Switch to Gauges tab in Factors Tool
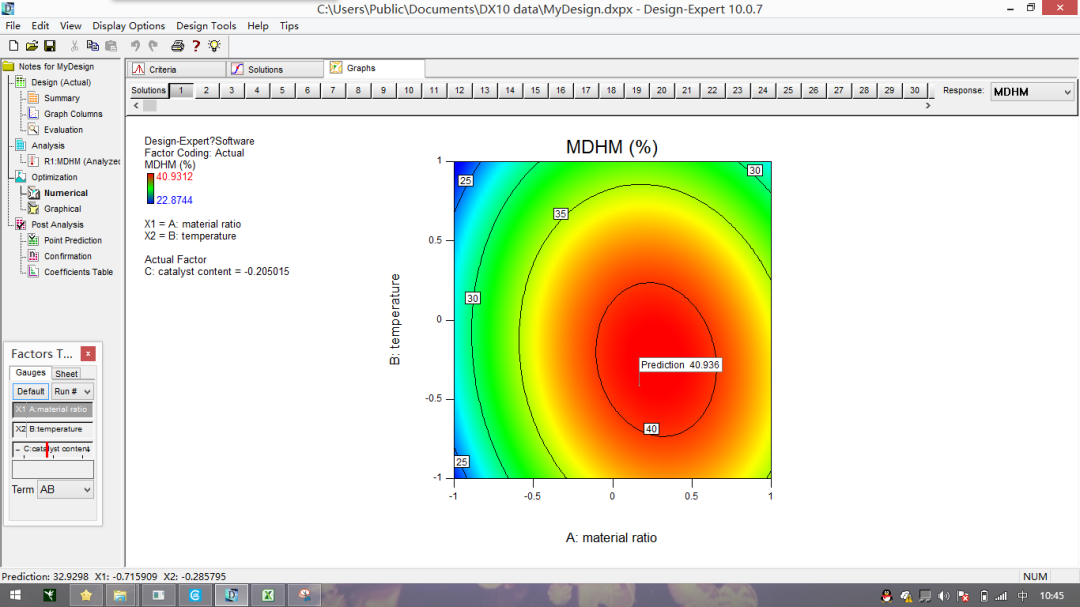 tap(30, 373)
